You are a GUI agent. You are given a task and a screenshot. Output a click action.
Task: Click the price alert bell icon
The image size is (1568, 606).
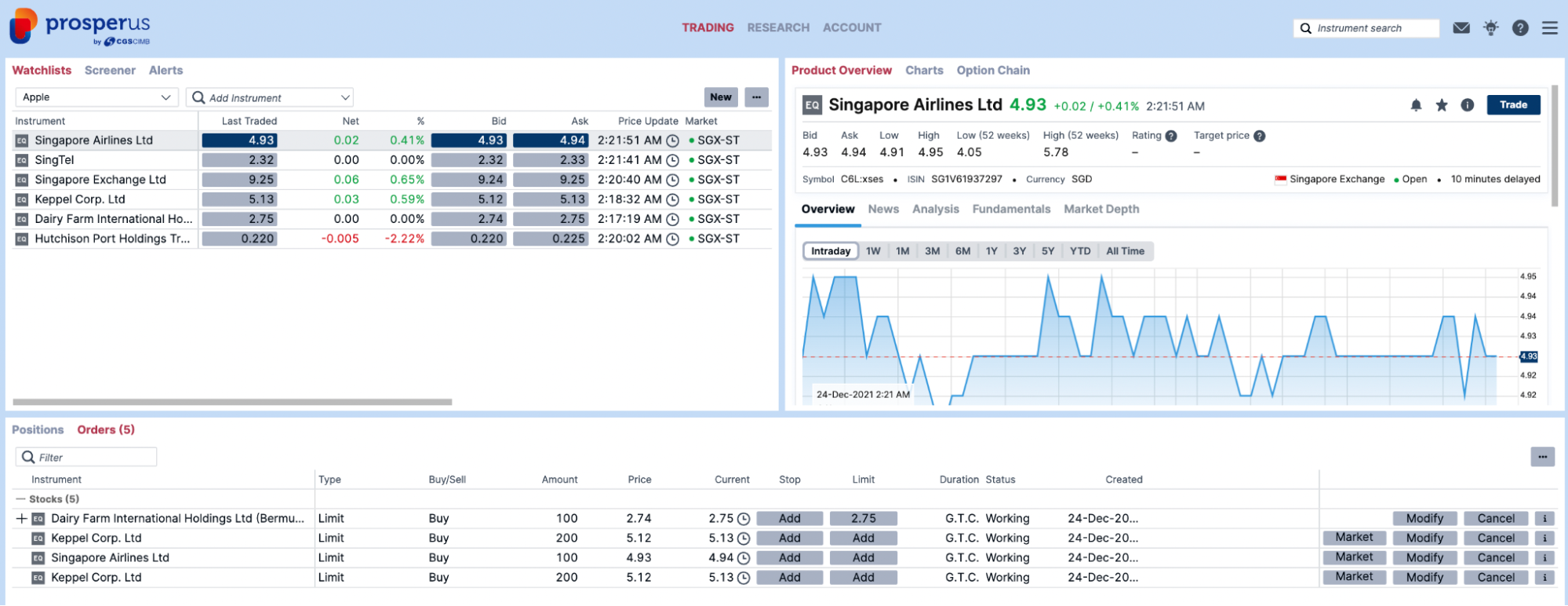coord(1416,105)
